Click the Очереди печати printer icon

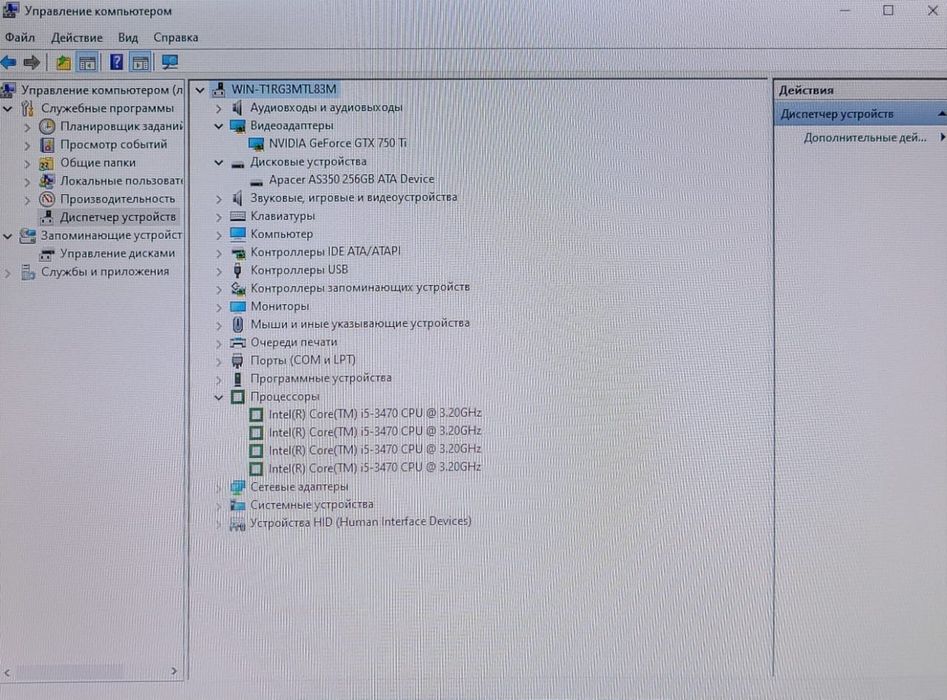coord(238,342)
